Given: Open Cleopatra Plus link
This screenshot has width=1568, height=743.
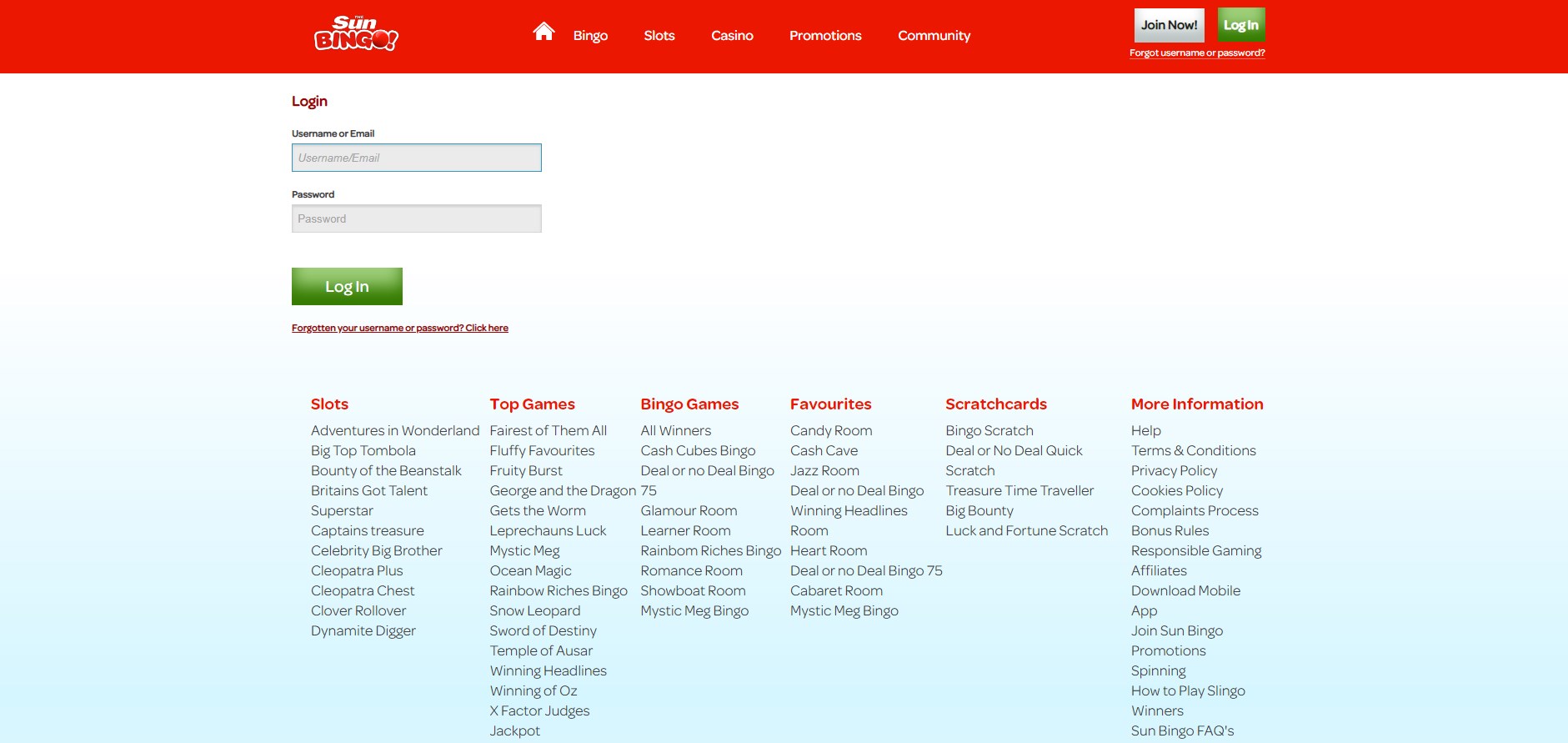Looking at the screenshot, I should (x=357, y=570).
